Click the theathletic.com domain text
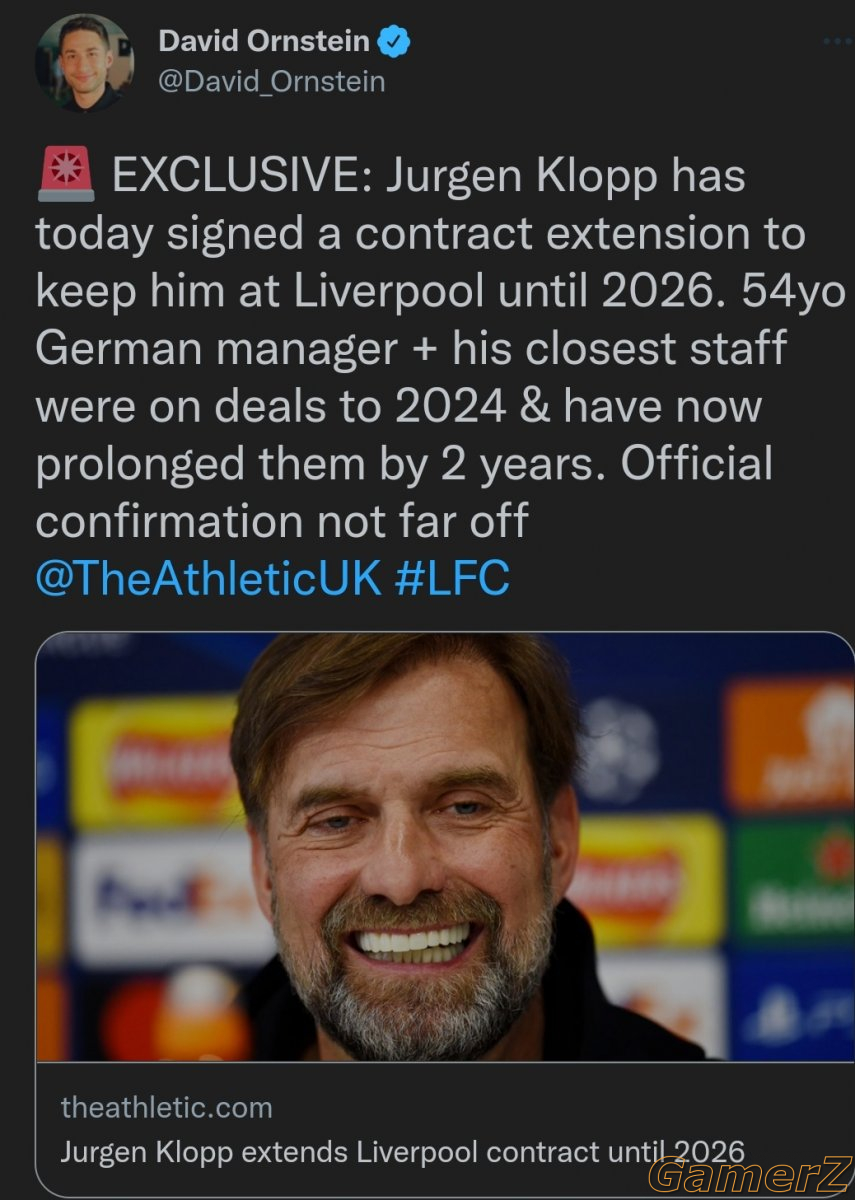The image size is (855, 1200). point(166,1107)
